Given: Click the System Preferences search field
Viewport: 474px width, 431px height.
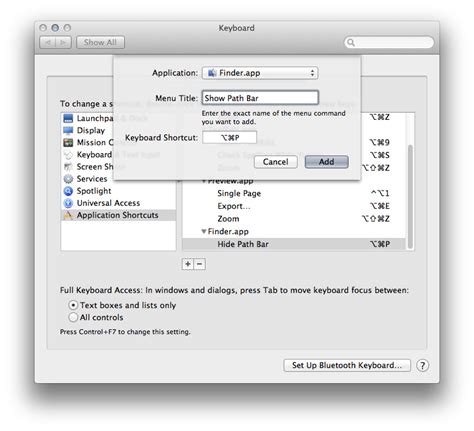Looking at the screenshot, I should 389,42.
